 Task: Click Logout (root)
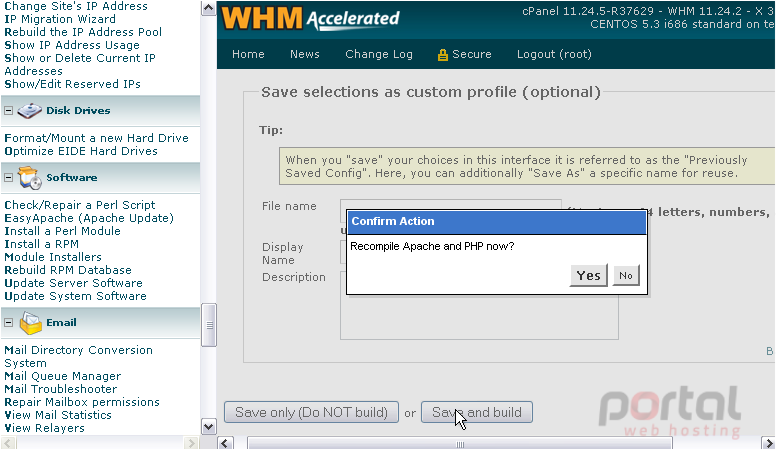coord(554,54)
